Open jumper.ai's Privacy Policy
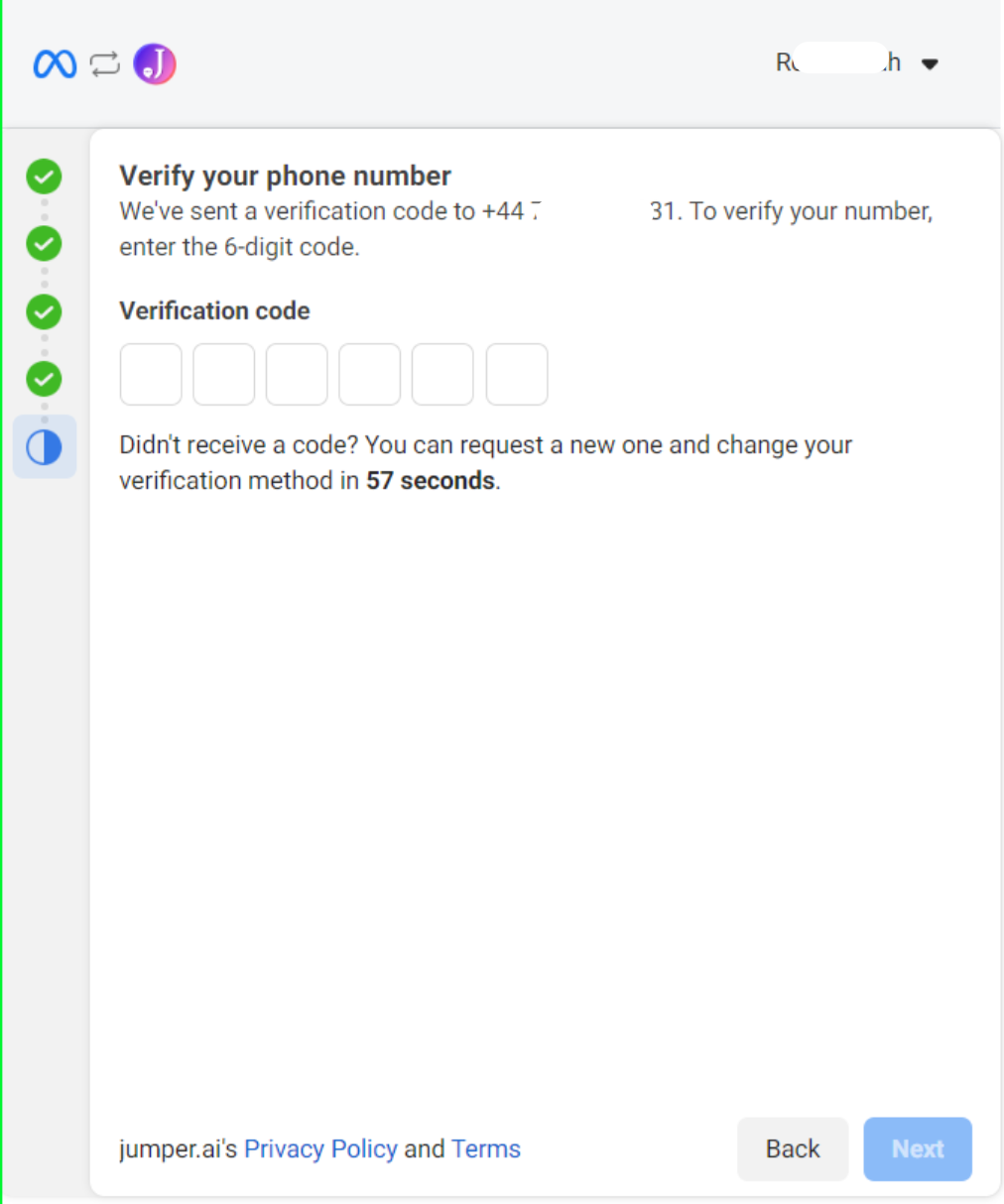This screenshot has height=1204, width=1004. (319, 1148)
